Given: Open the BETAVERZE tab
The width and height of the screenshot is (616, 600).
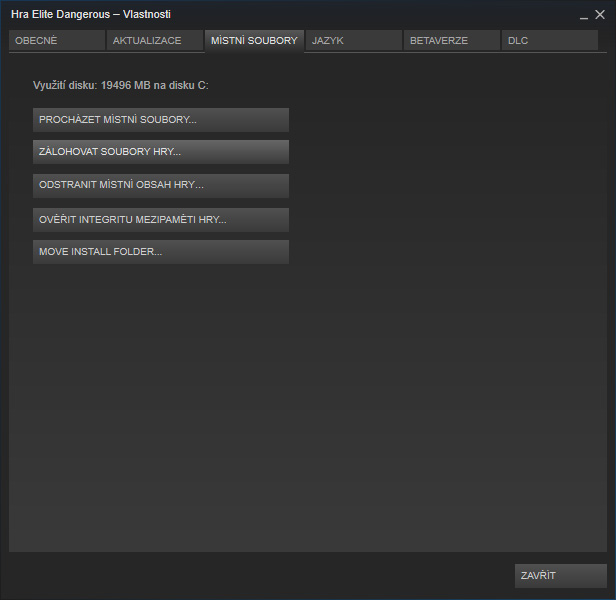Looking at the screenshot, I should pos(452,40).
